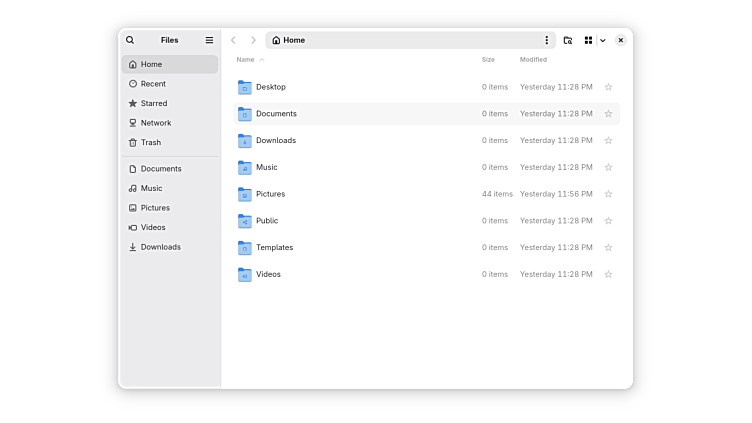Viewport: 752px width, 423px height.
Task: Open Starred in the sidebar
Action: click(154, 103)
